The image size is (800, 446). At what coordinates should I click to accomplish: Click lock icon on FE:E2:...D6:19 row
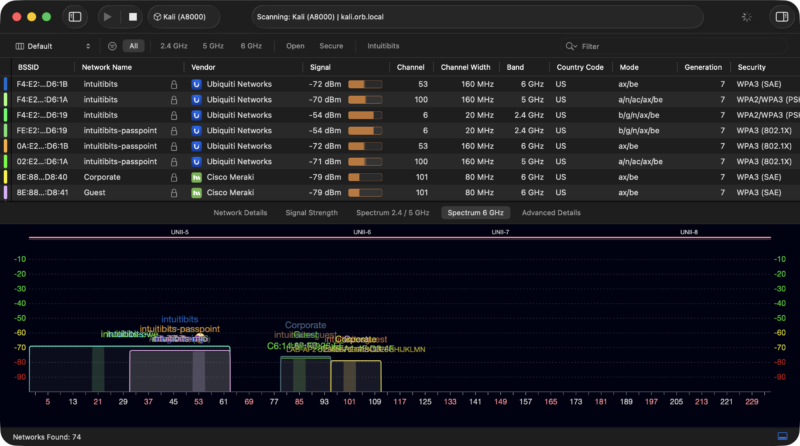174,131
